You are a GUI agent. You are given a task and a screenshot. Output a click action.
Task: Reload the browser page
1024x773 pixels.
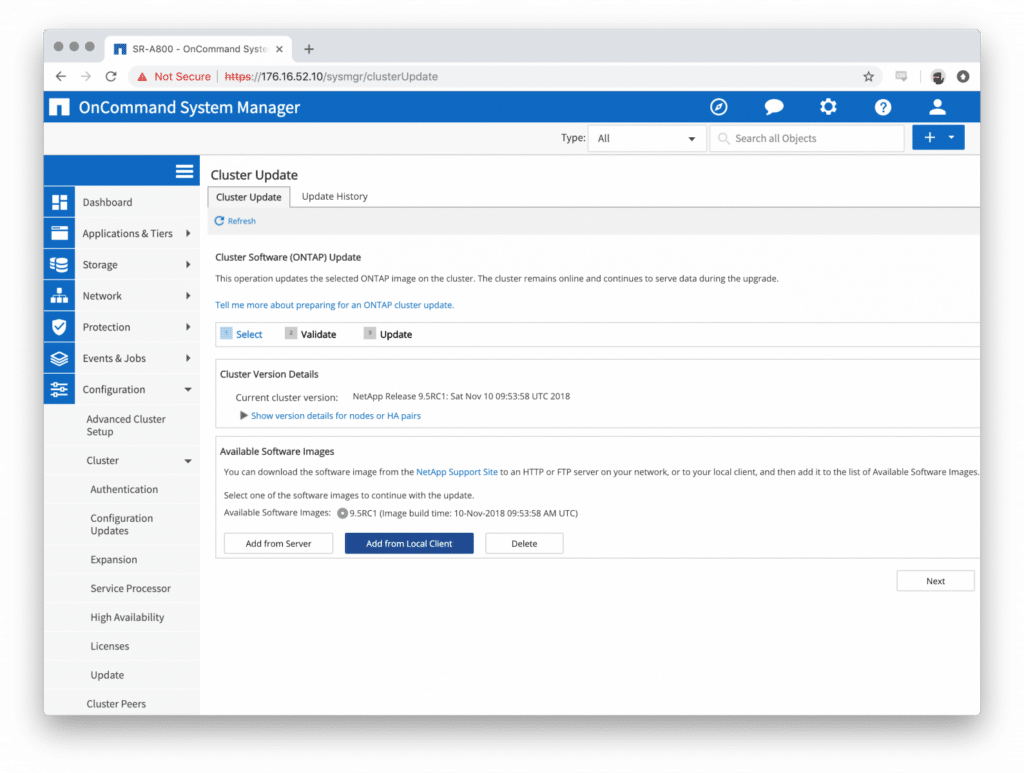pyautogui.click(x=111, y=76)
